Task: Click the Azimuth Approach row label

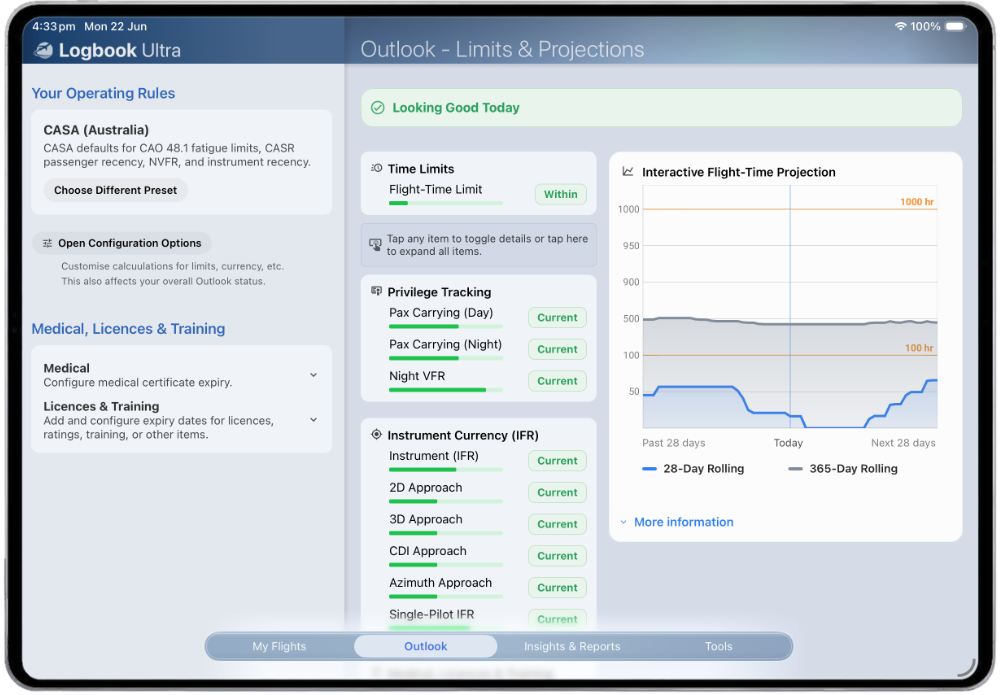Action: pyautogui.click(x=441, y=584)
